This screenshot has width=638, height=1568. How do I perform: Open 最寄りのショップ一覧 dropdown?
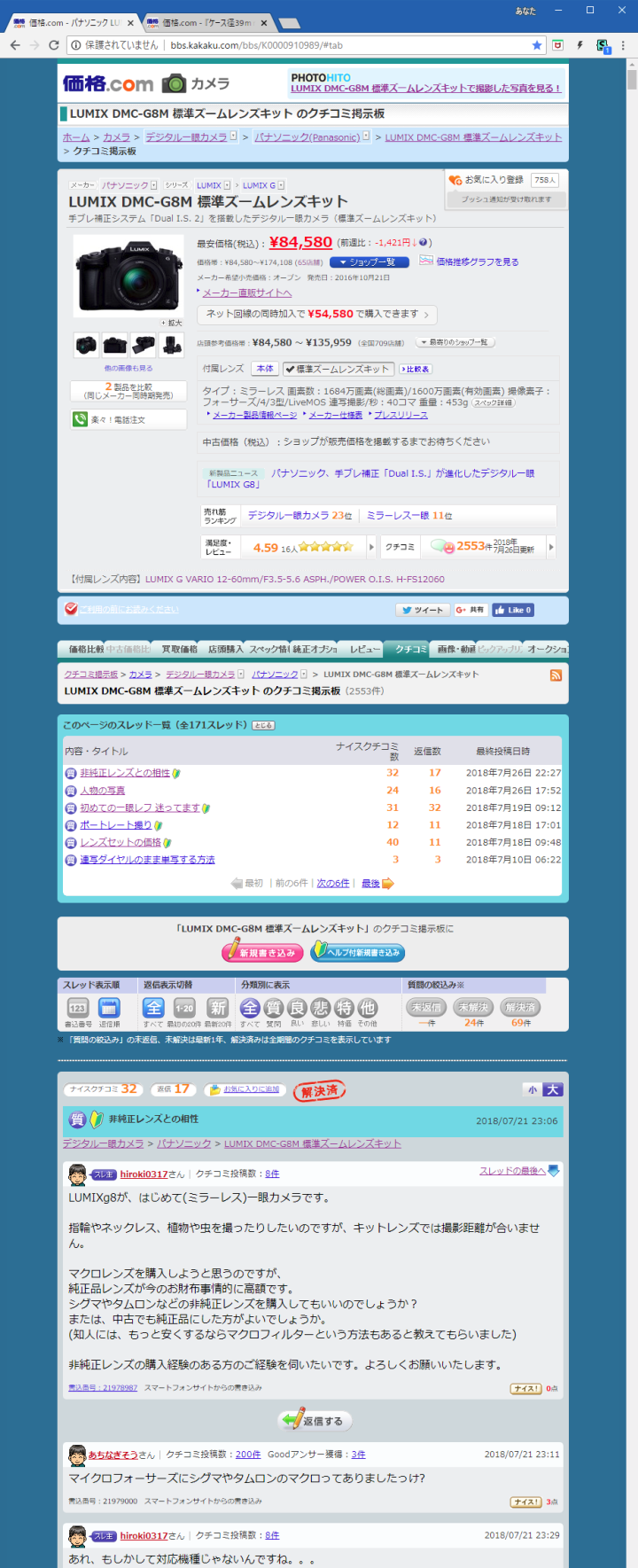point(455,342)
